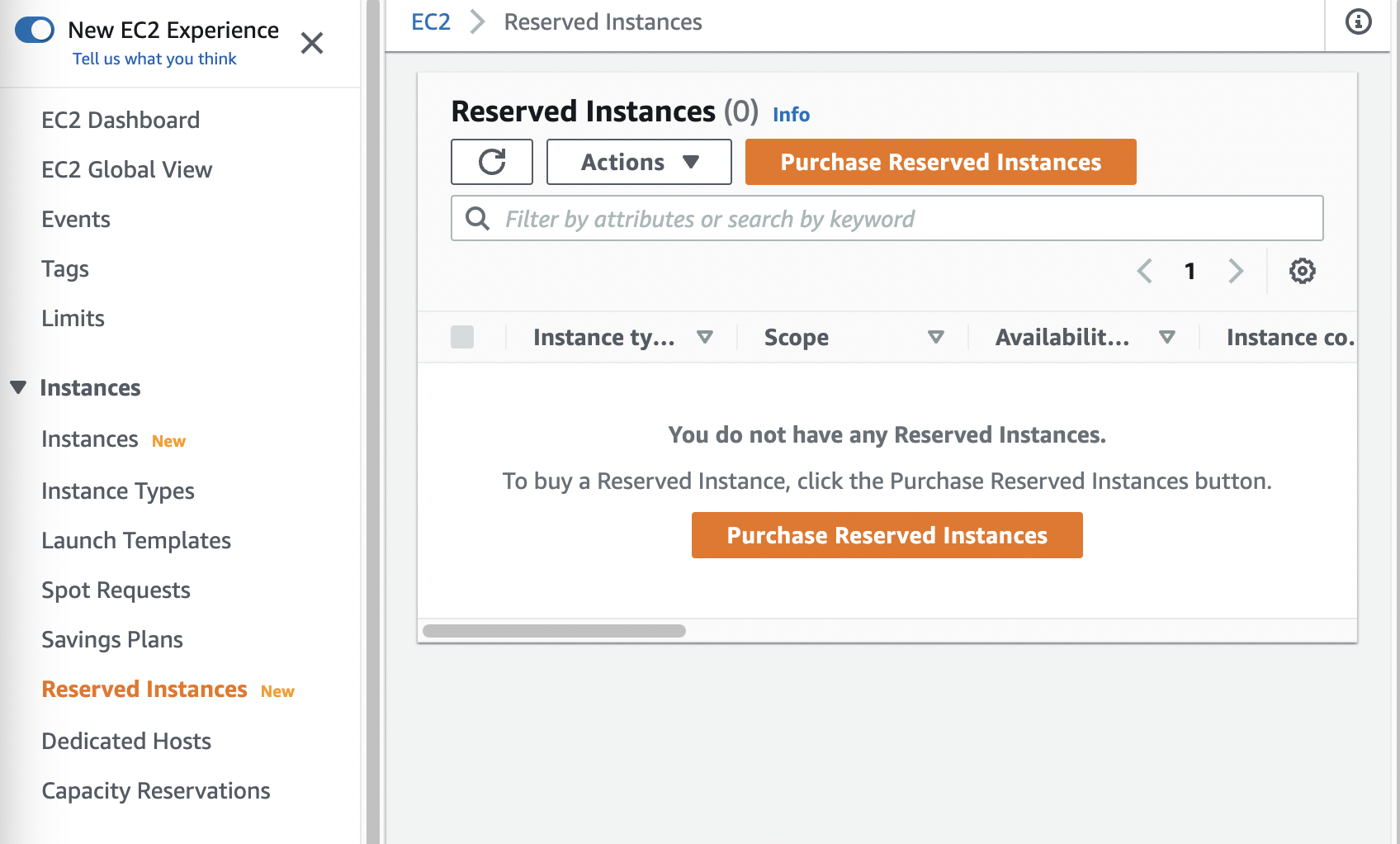This screenshot has width=1400, height=844.
Task: Check the select-all table checkbox
Action: [x=462, y=337]
